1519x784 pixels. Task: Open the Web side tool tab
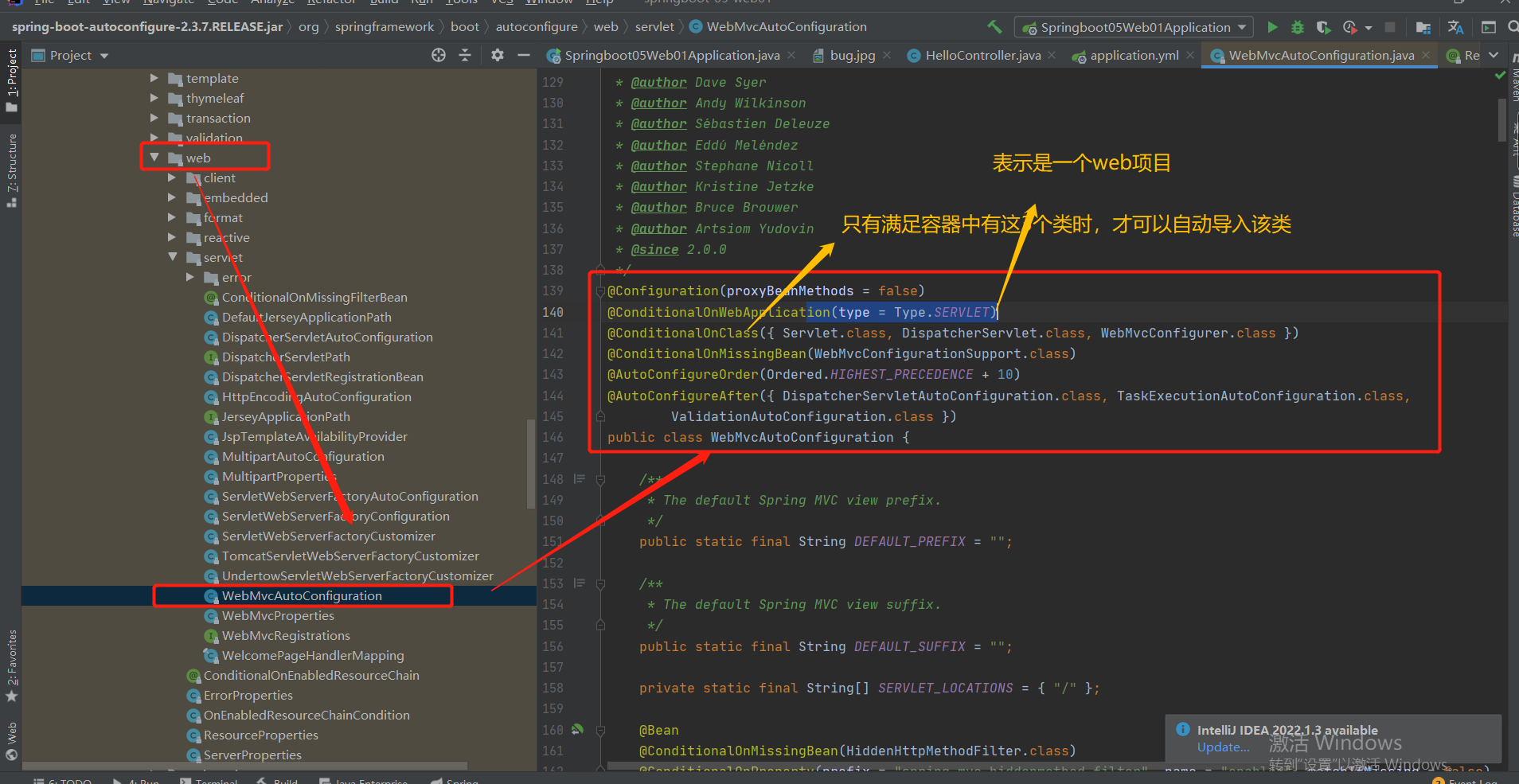11,740
